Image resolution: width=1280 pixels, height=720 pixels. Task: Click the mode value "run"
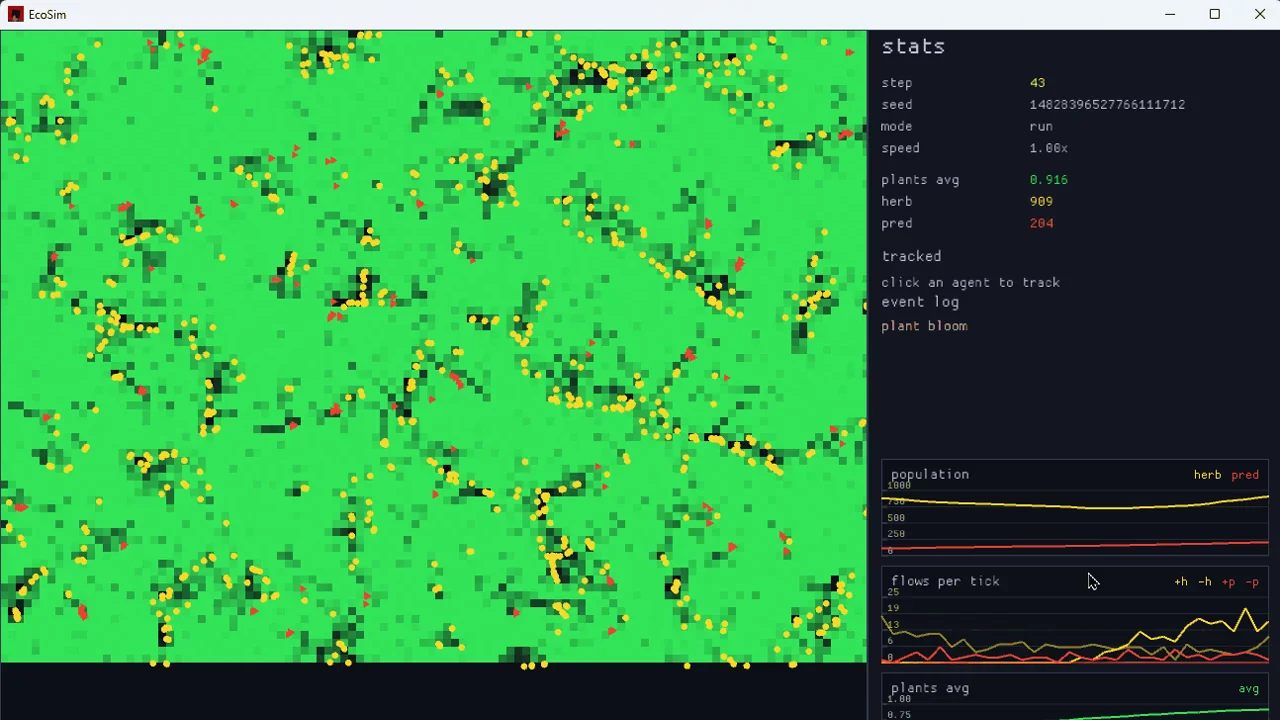(x=1041, y=127)
